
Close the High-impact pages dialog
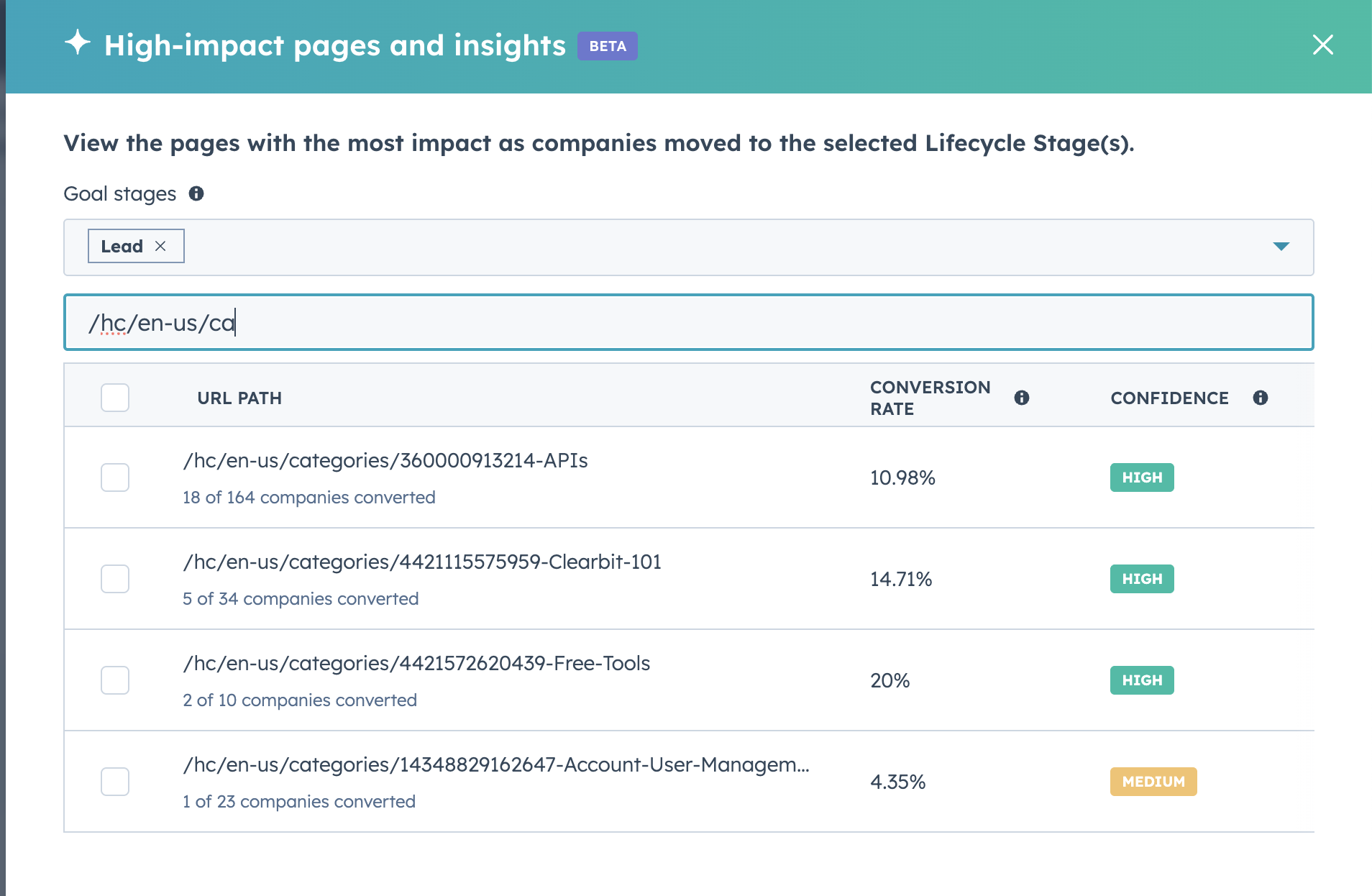pyautogui.click(x=1322, y=45)
